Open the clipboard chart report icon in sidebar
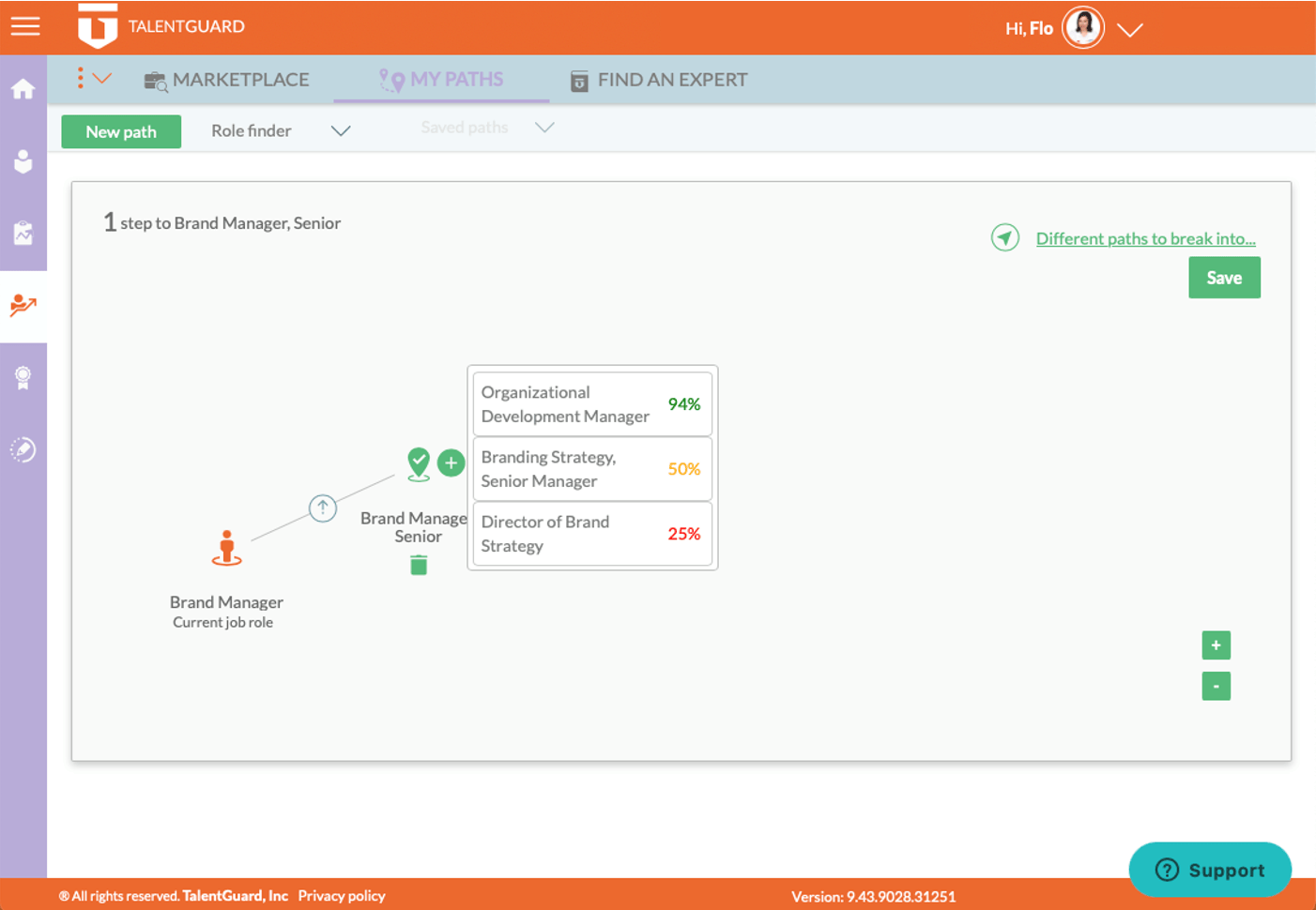Screen dimensions: 1316x910 [23, 231]
